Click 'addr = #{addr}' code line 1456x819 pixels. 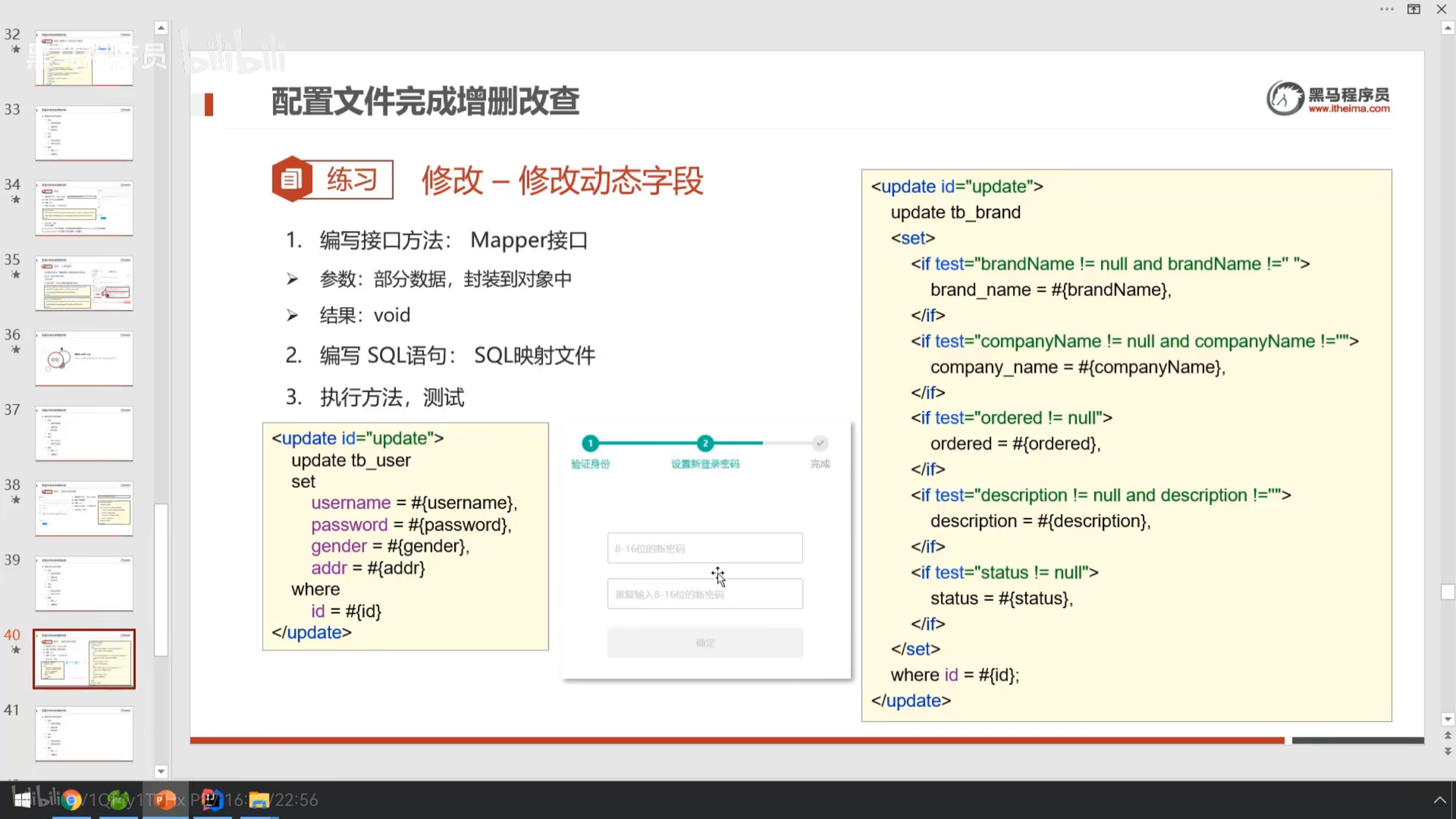pos(367,568)
